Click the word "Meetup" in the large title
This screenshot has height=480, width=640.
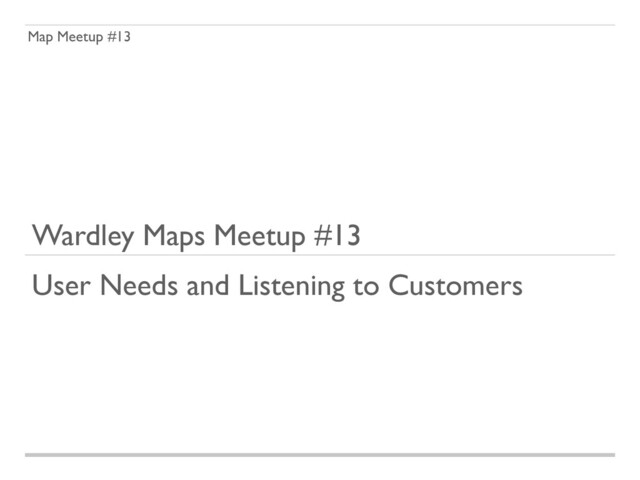pos(261,237)
